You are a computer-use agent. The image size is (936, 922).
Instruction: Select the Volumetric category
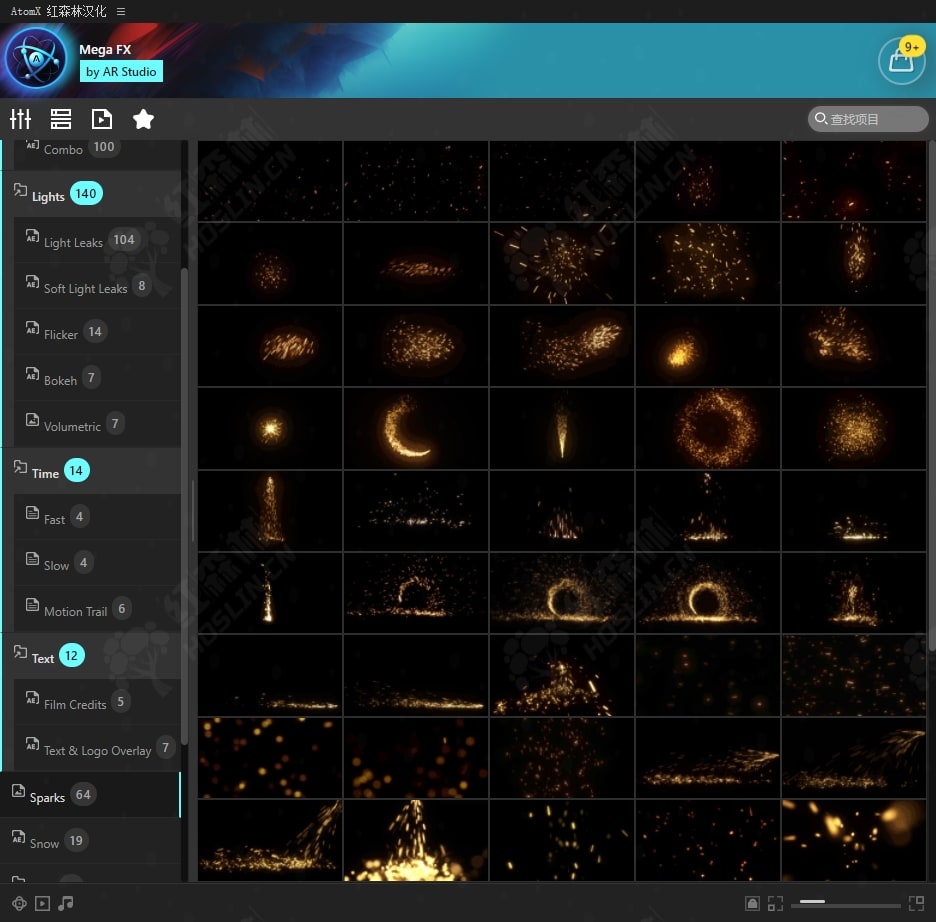[97, 424]
